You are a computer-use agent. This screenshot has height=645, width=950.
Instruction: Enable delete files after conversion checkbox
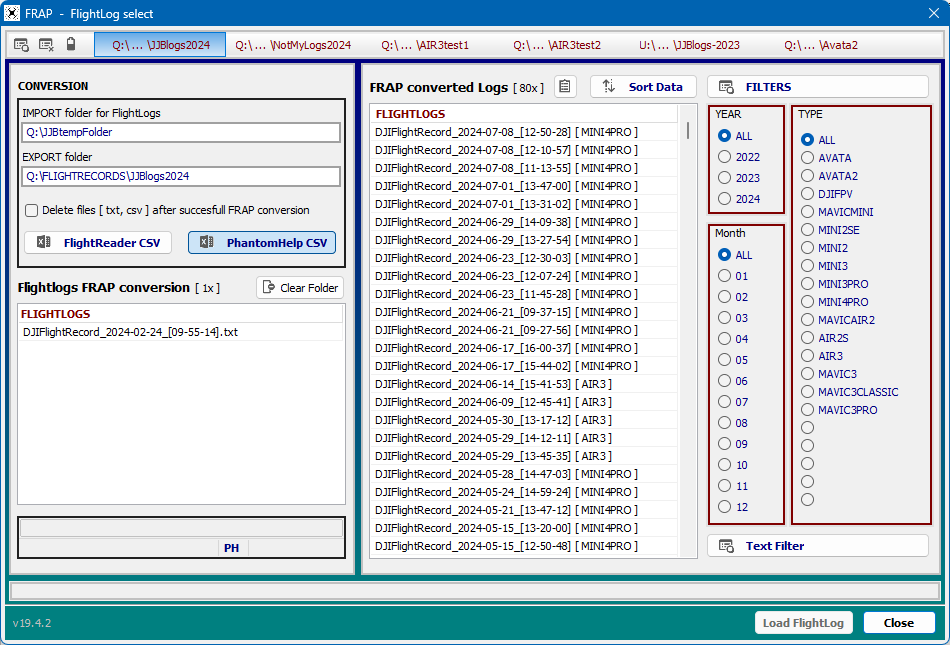32,211
